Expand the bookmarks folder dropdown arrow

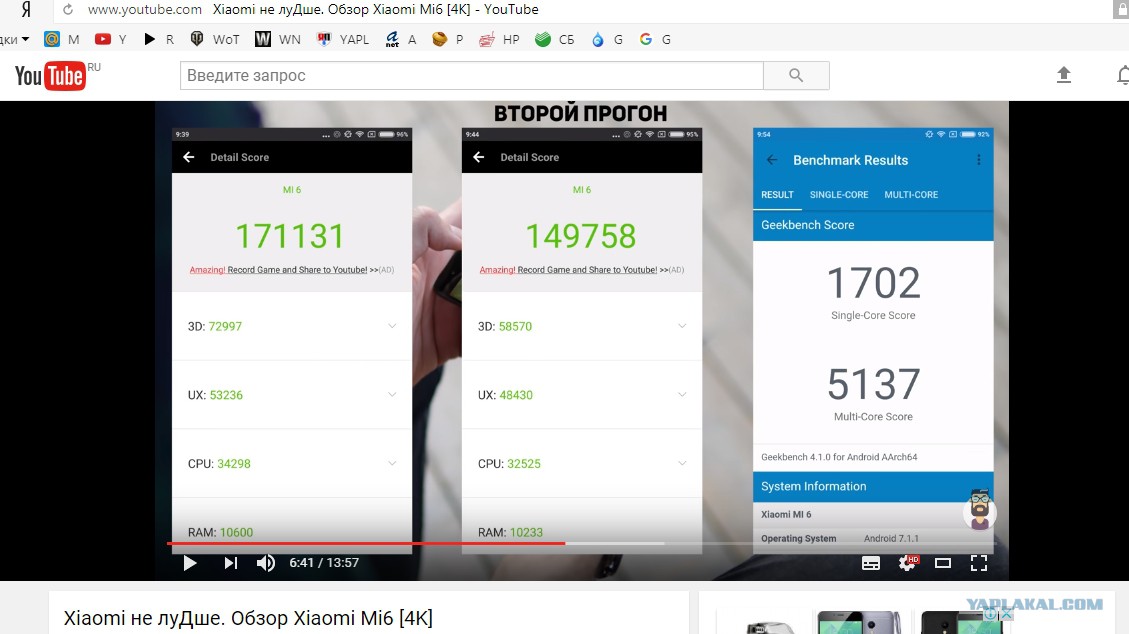click(25, 39)
